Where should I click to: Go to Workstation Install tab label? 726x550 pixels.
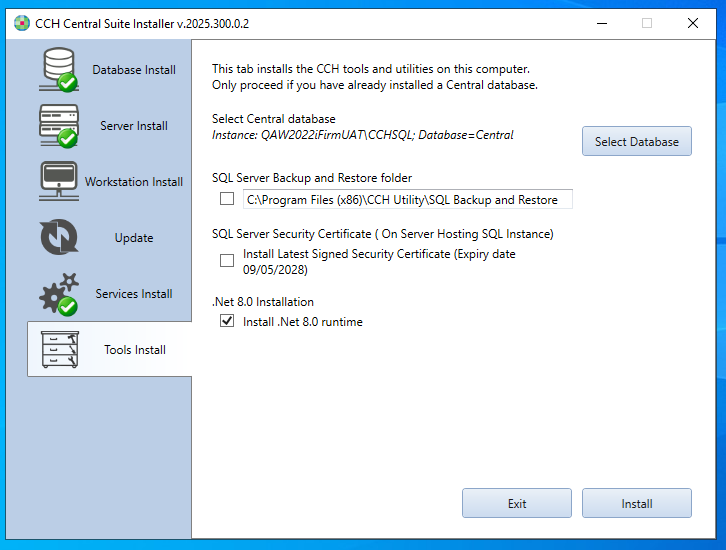tap(134, 182)
